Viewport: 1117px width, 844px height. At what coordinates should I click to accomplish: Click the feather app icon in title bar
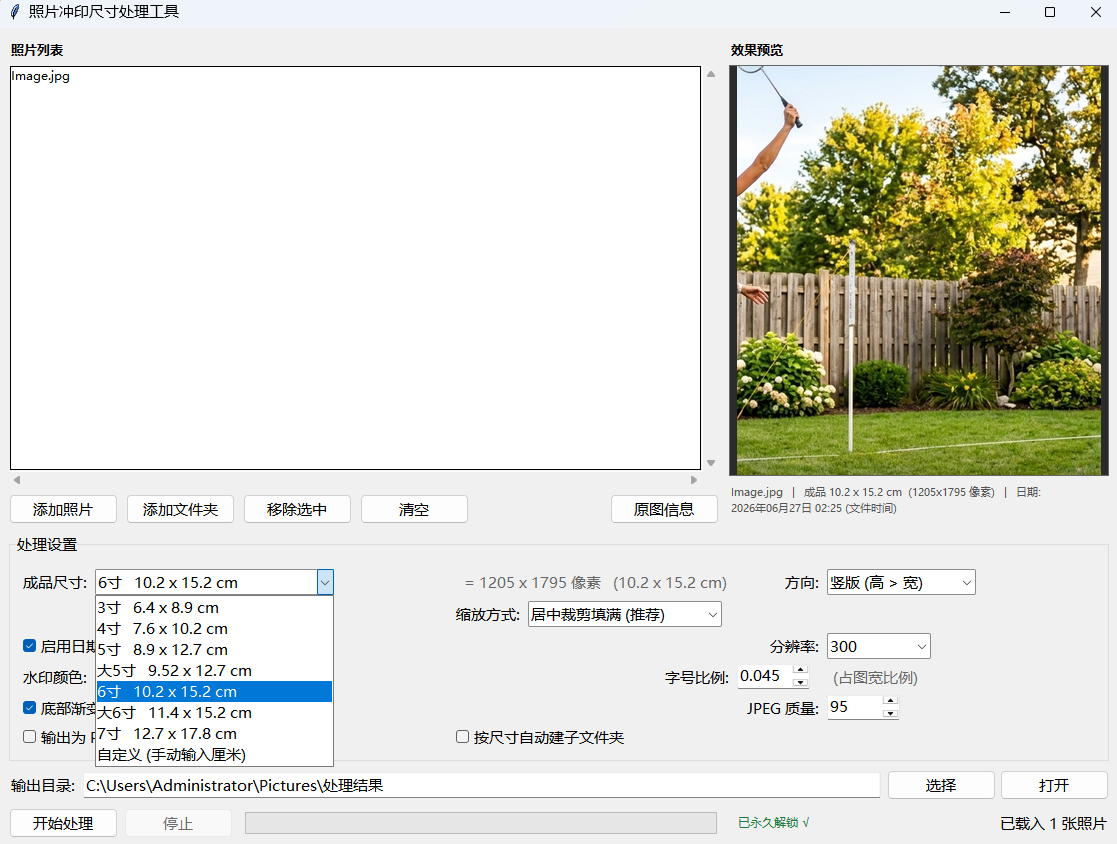[x=15, y=12]
